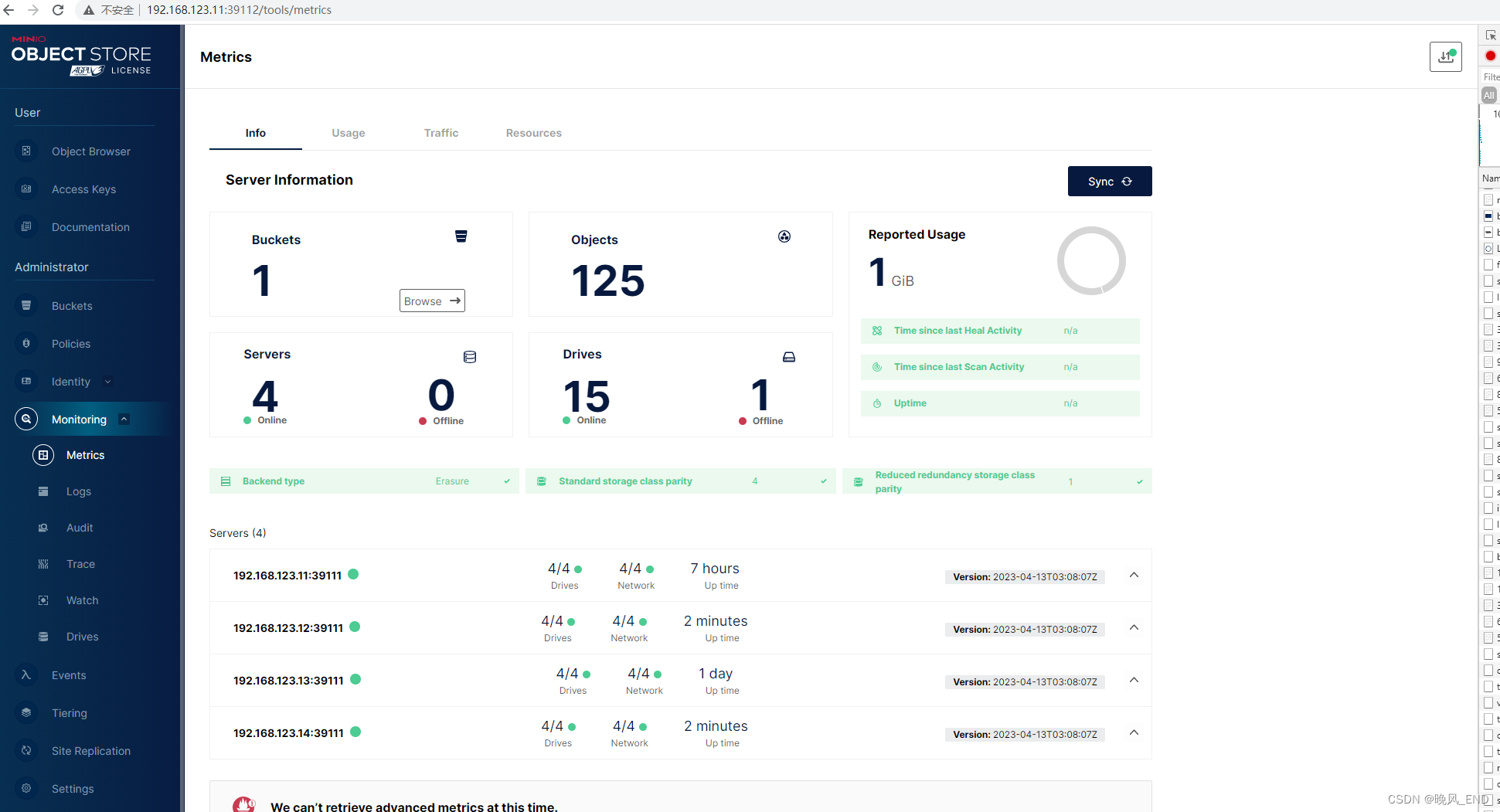Click server address 192.168.123.13:39111
Screen dimensions: 1500x812
[288, 681]
